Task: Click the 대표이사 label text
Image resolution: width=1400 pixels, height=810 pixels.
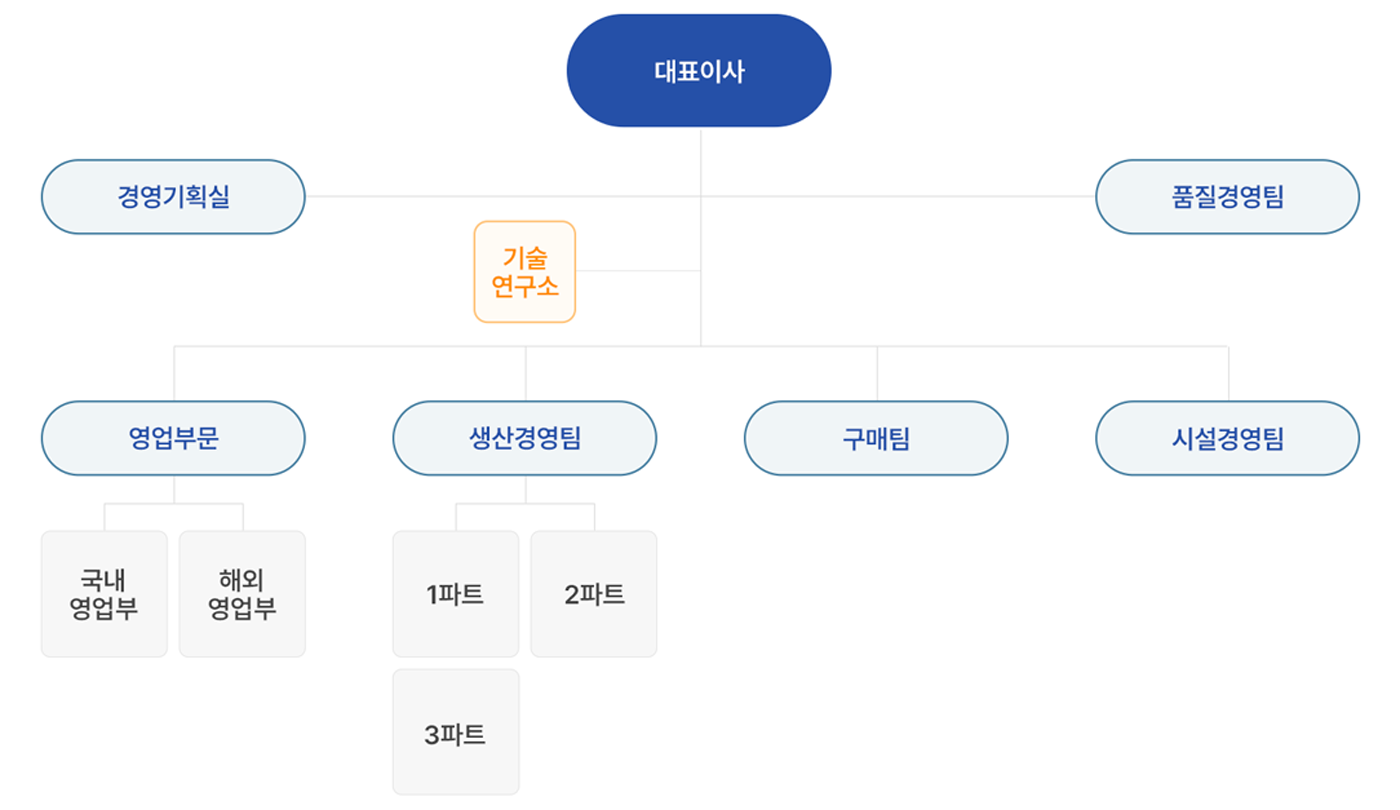Action: (699, 72)
